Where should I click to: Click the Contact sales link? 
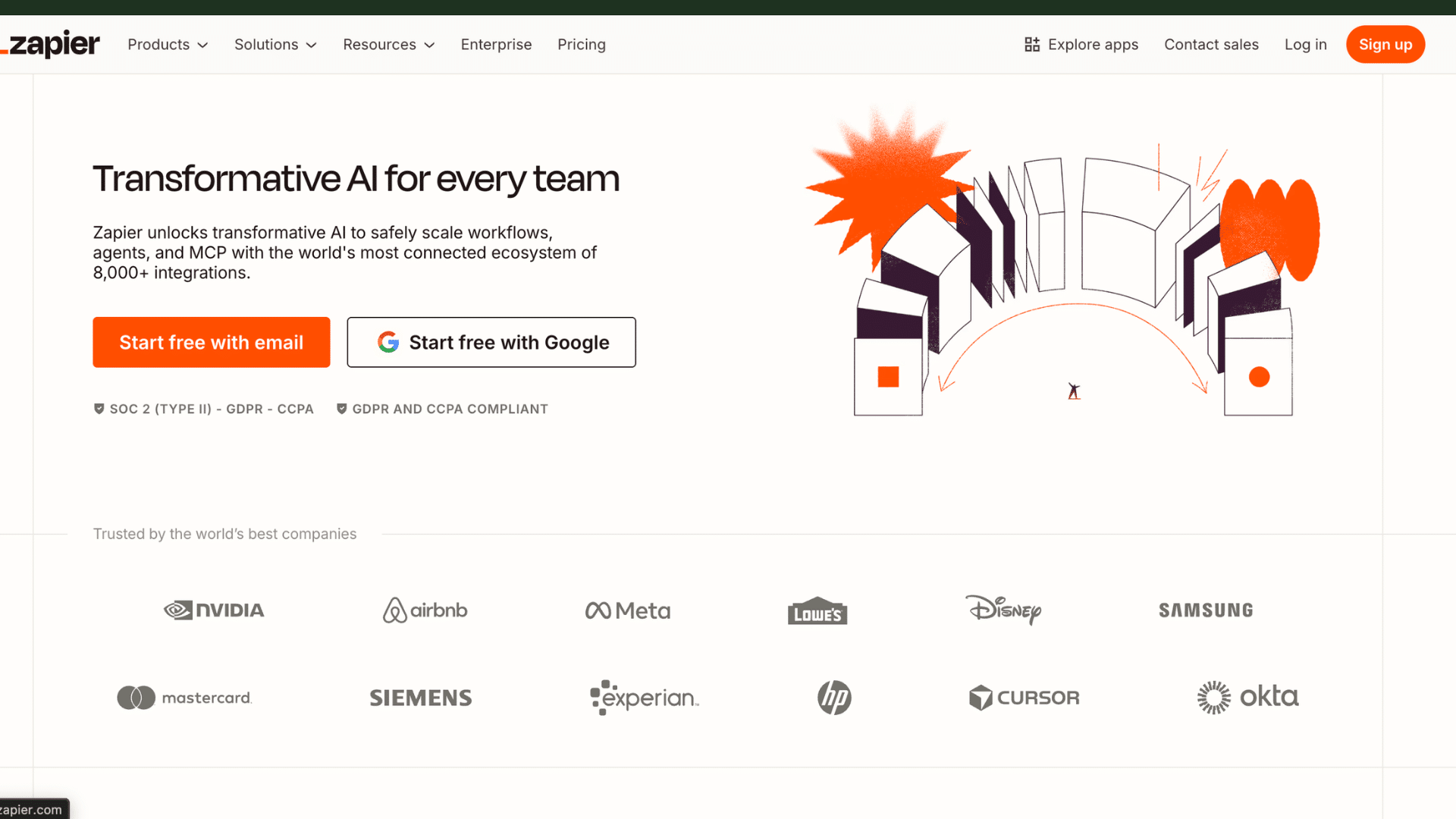click(x=1211, y=44)
